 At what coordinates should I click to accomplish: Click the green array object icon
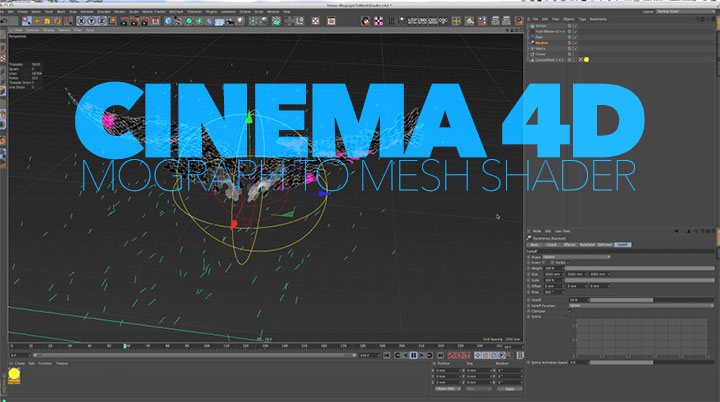199,21
